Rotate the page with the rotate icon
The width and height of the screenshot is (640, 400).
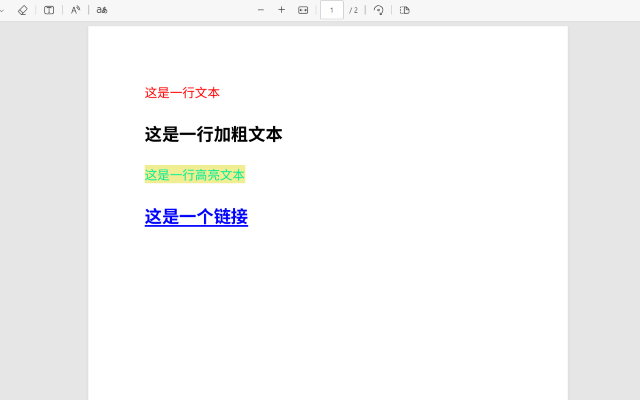pyautogui.click(x=378, y=10)
